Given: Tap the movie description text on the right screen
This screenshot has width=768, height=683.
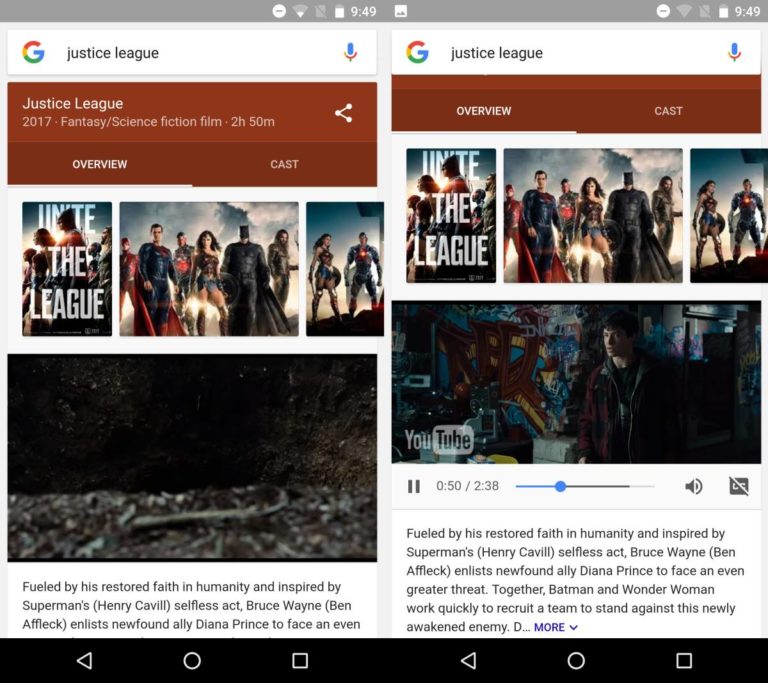Looking at the screenshot, I should click(x=576, y=580).
